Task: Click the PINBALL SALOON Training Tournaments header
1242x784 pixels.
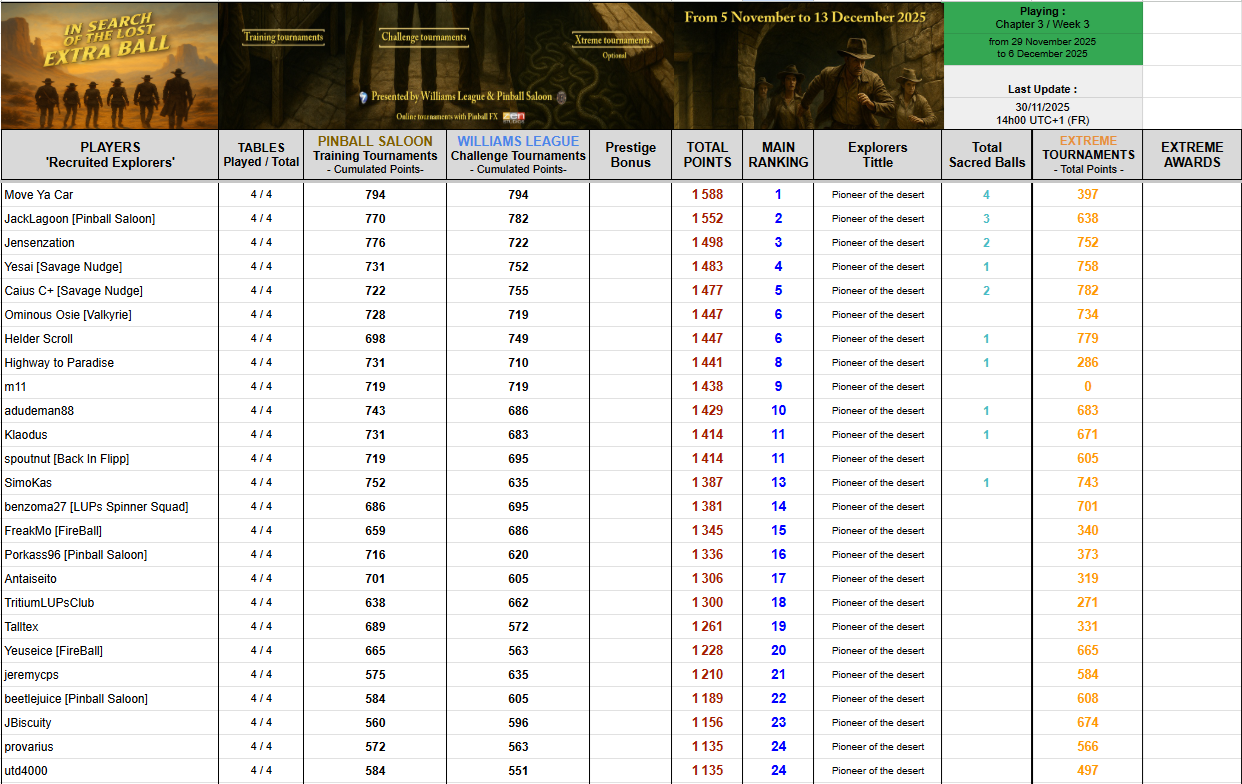Action: tap(375, 155)
